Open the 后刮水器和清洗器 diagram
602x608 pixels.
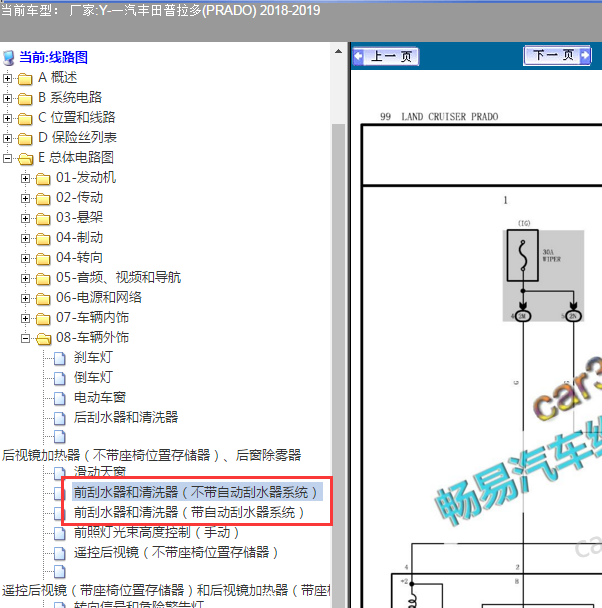click(x=126, y=418)
